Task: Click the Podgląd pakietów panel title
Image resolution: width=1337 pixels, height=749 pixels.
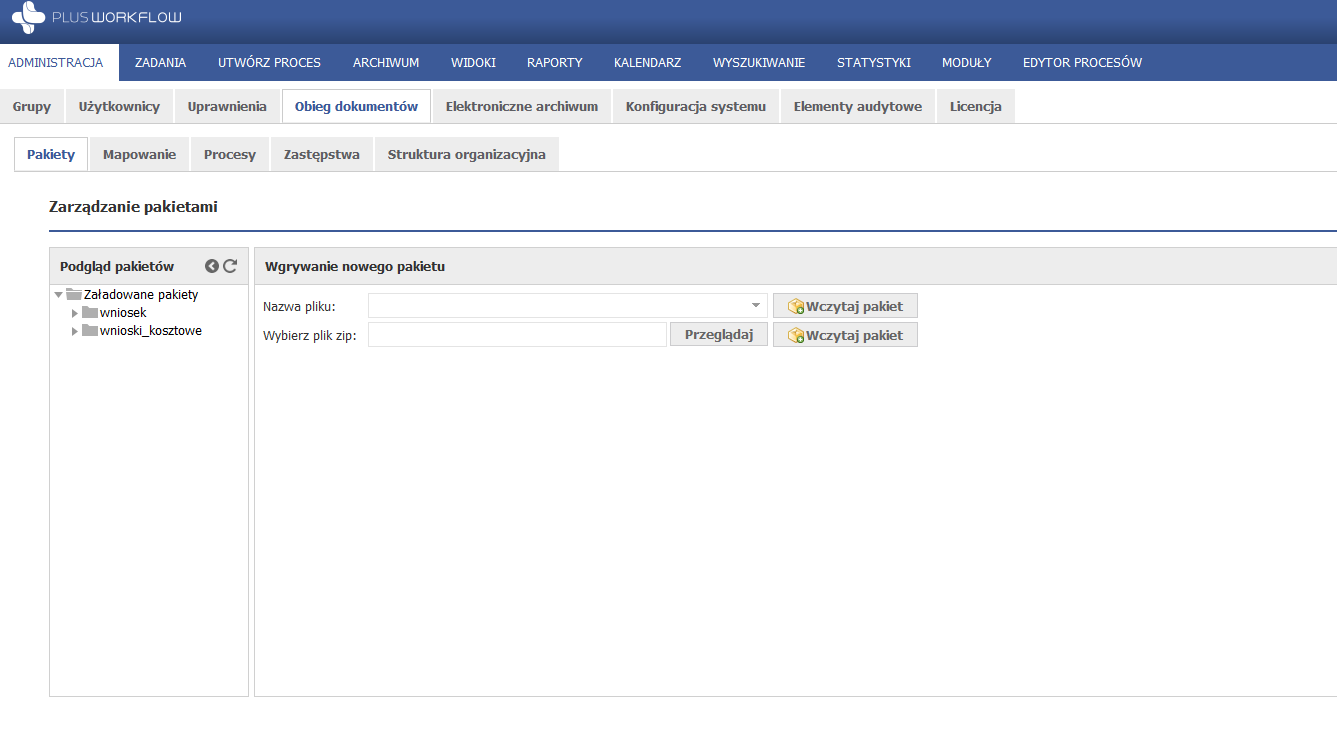Action: [117, 267]
